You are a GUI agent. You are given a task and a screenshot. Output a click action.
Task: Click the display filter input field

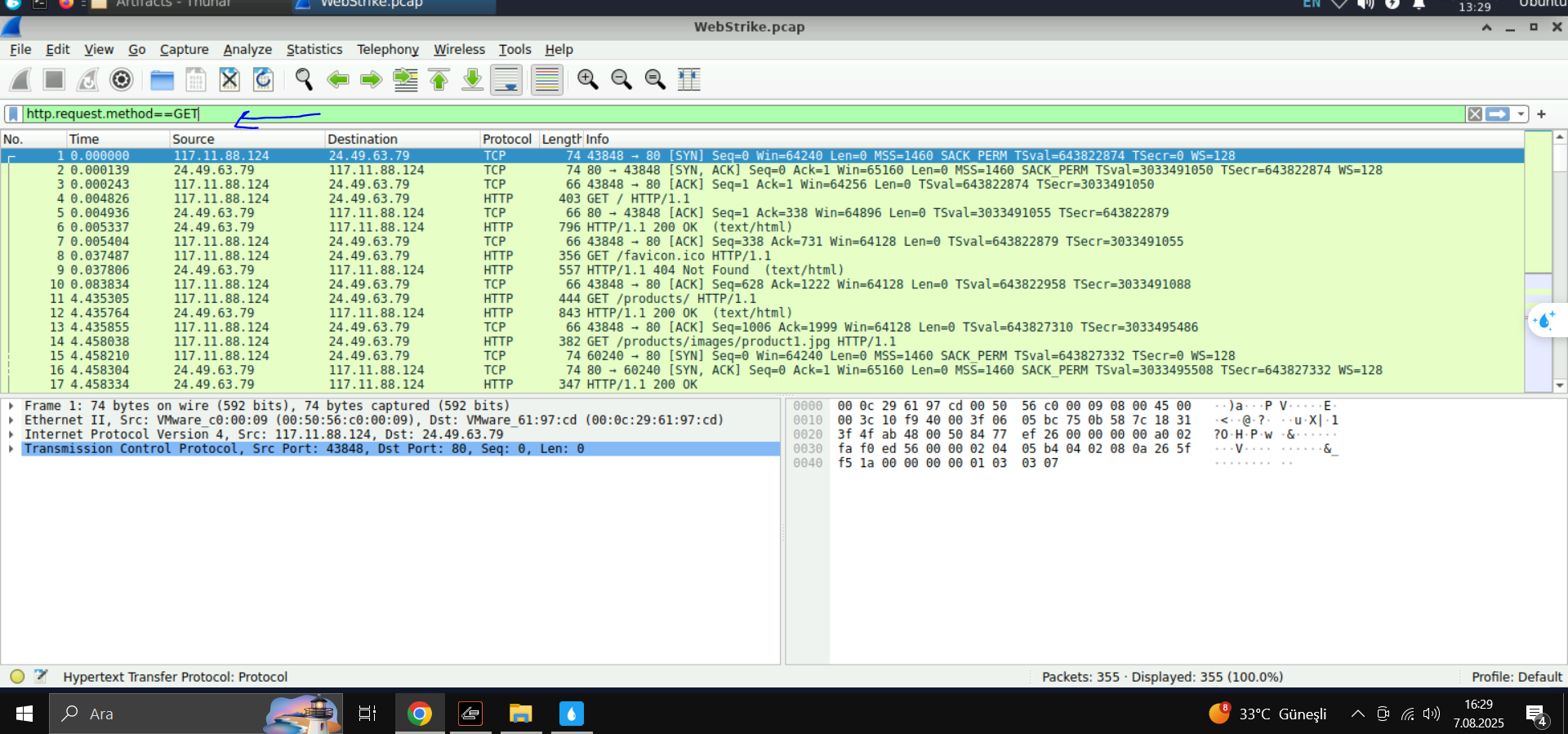[743, 113]
